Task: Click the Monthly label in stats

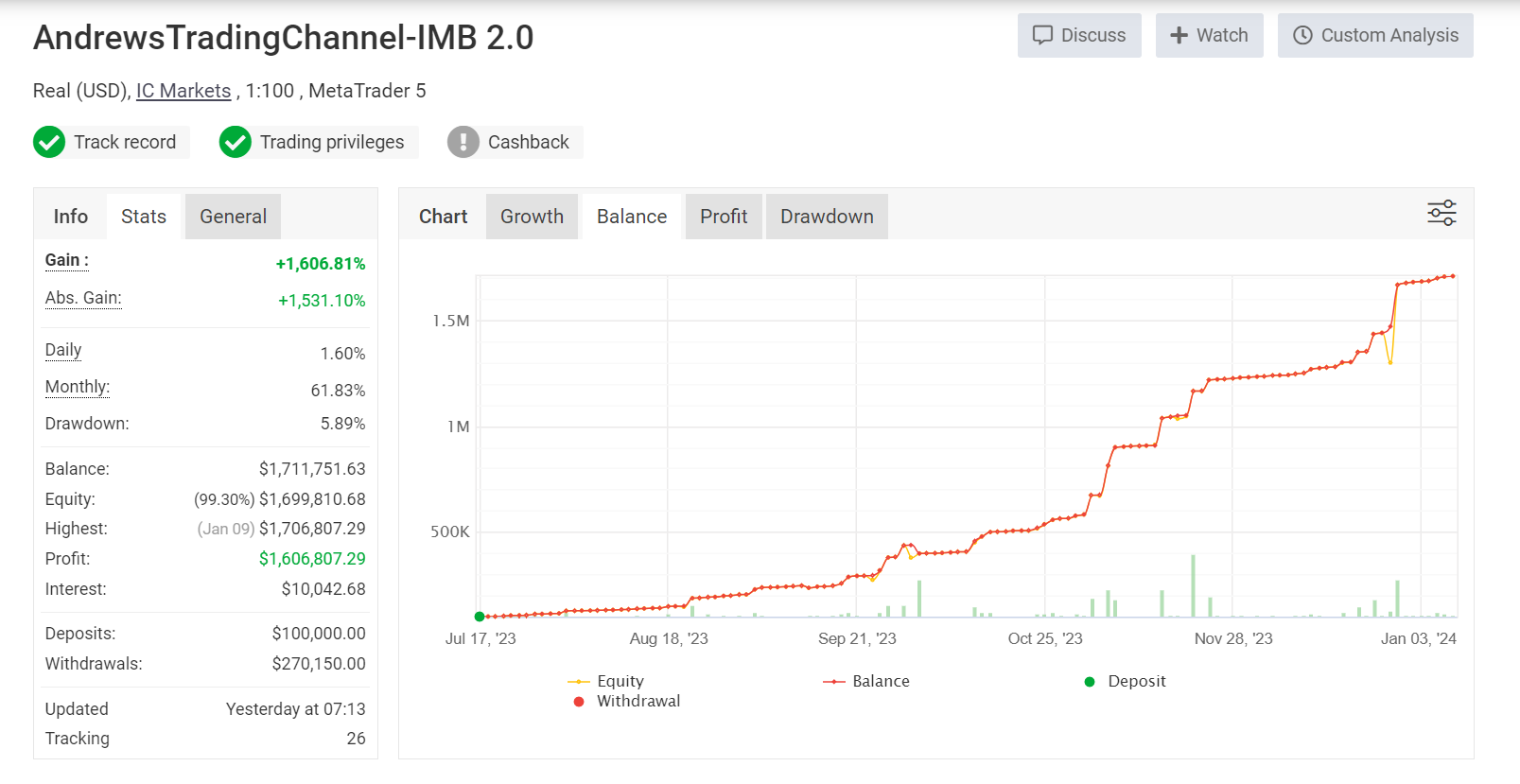Action: (78, 387)
